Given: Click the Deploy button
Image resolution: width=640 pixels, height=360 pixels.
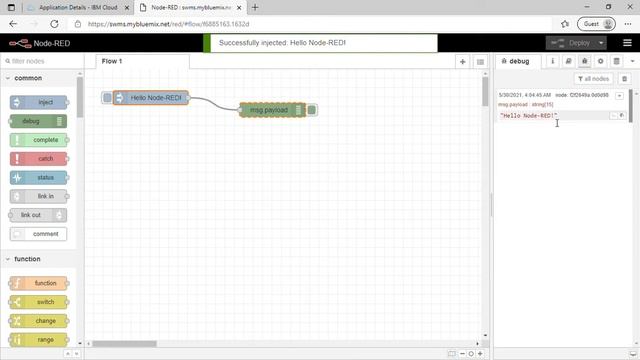Looking at the screenshot, I should click(571, 43).
